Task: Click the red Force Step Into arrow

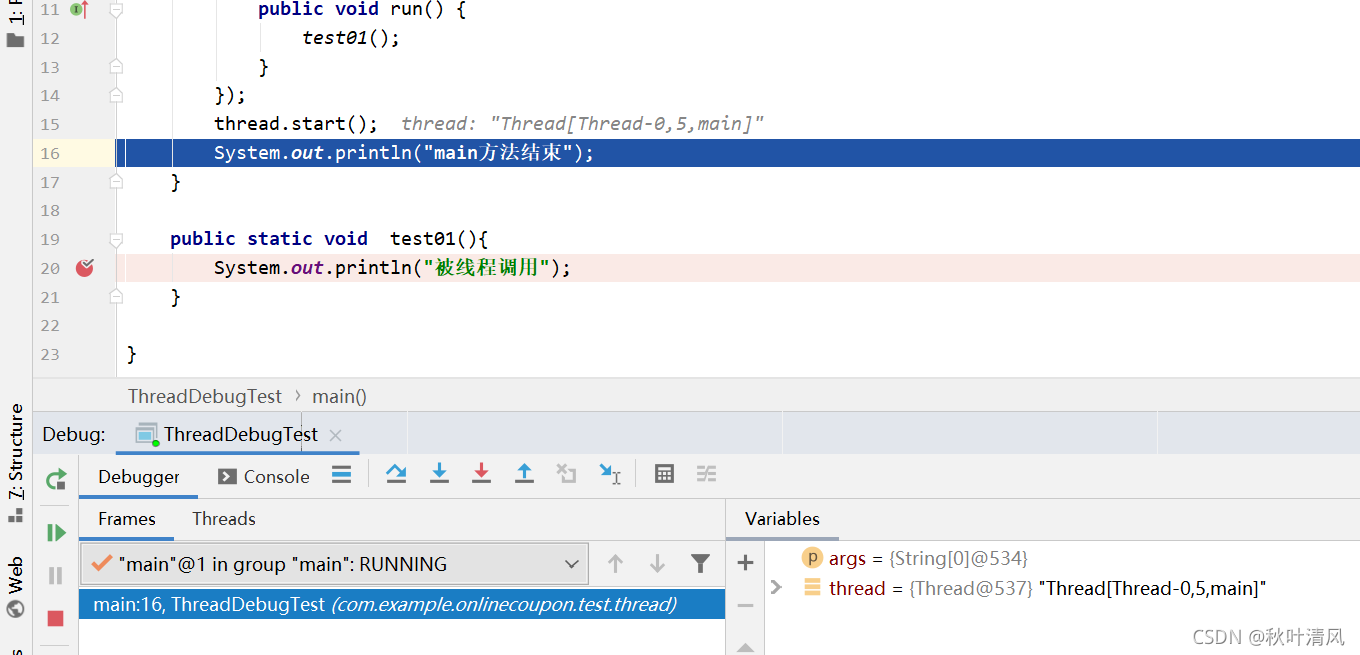Action: click(481, 474)
